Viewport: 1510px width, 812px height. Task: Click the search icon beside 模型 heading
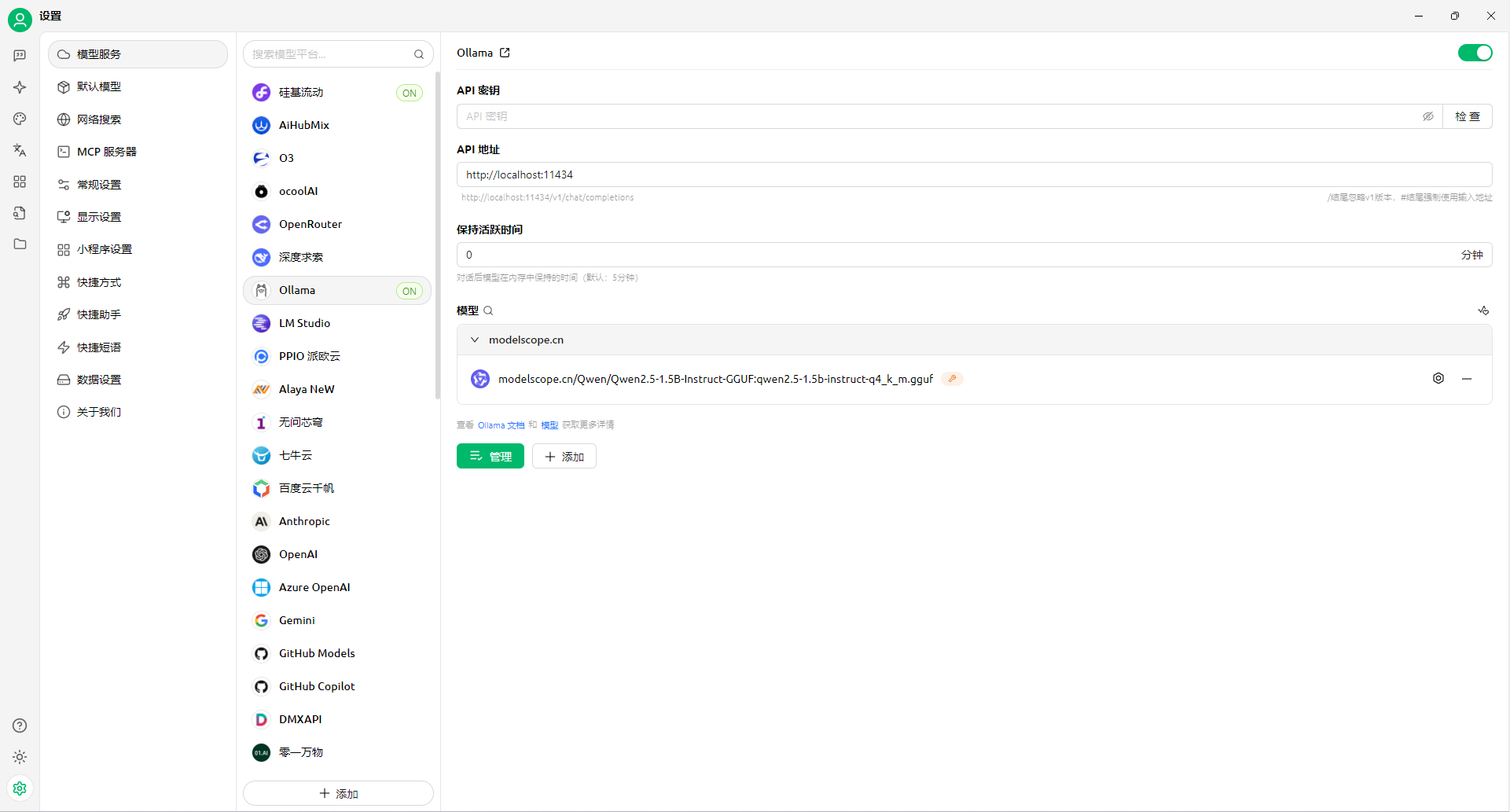pyautogui.click(x=488, y=310)
